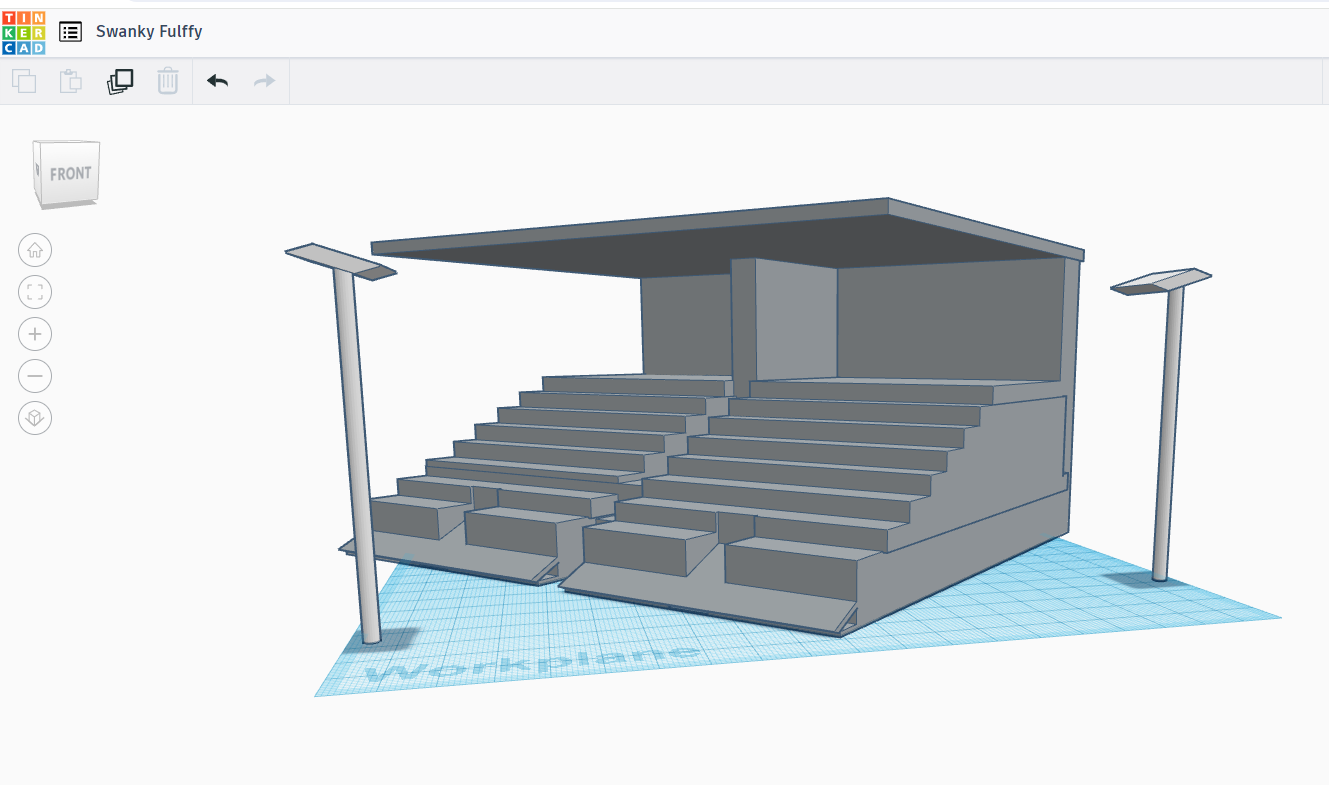Undo the last action
Screen dimensions: 1329x785
coord(217,81)
